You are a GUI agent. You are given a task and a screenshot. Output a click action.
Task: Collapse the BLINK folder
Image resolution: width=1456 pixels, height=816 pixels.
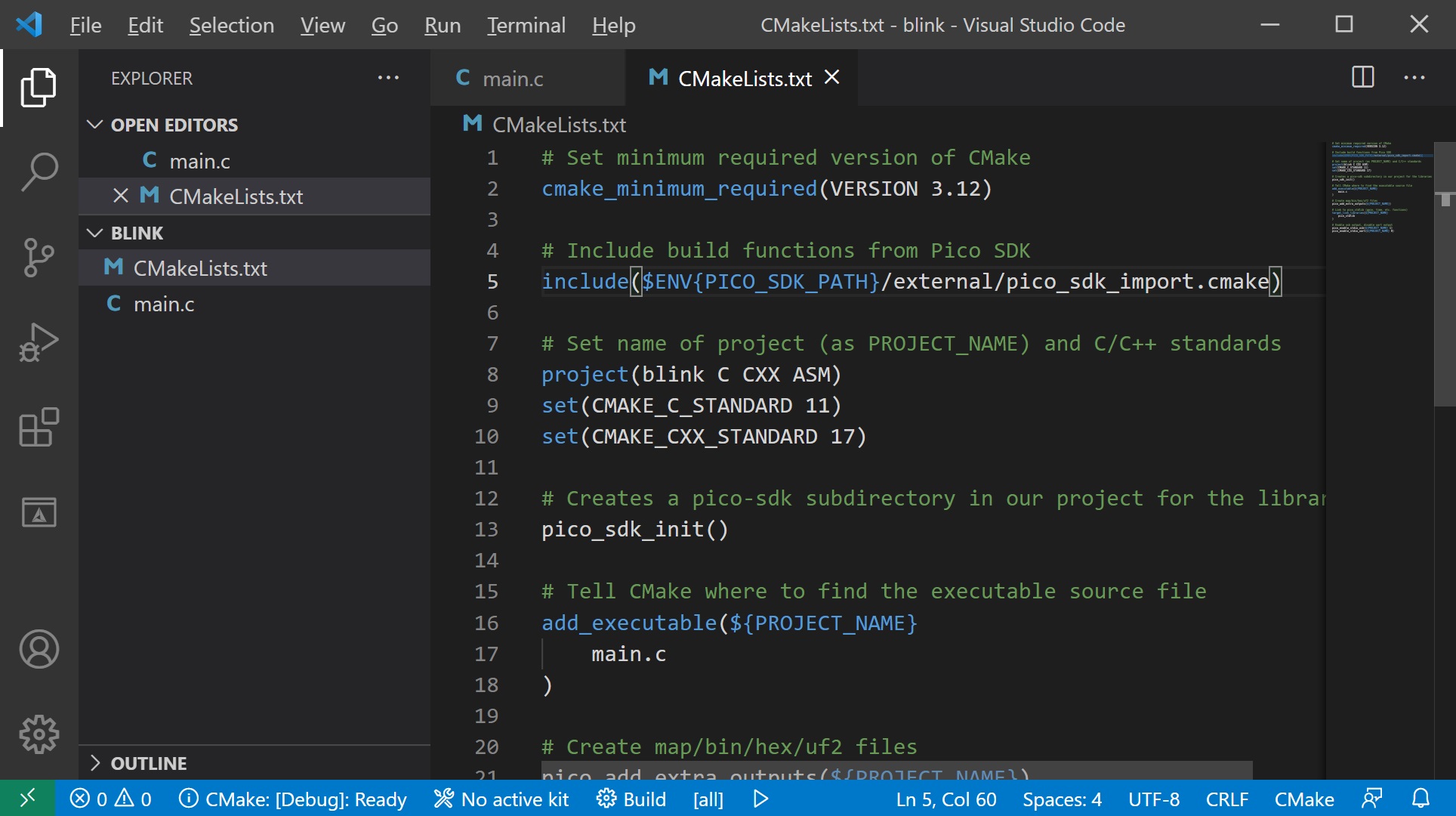[x=95, y=233]
